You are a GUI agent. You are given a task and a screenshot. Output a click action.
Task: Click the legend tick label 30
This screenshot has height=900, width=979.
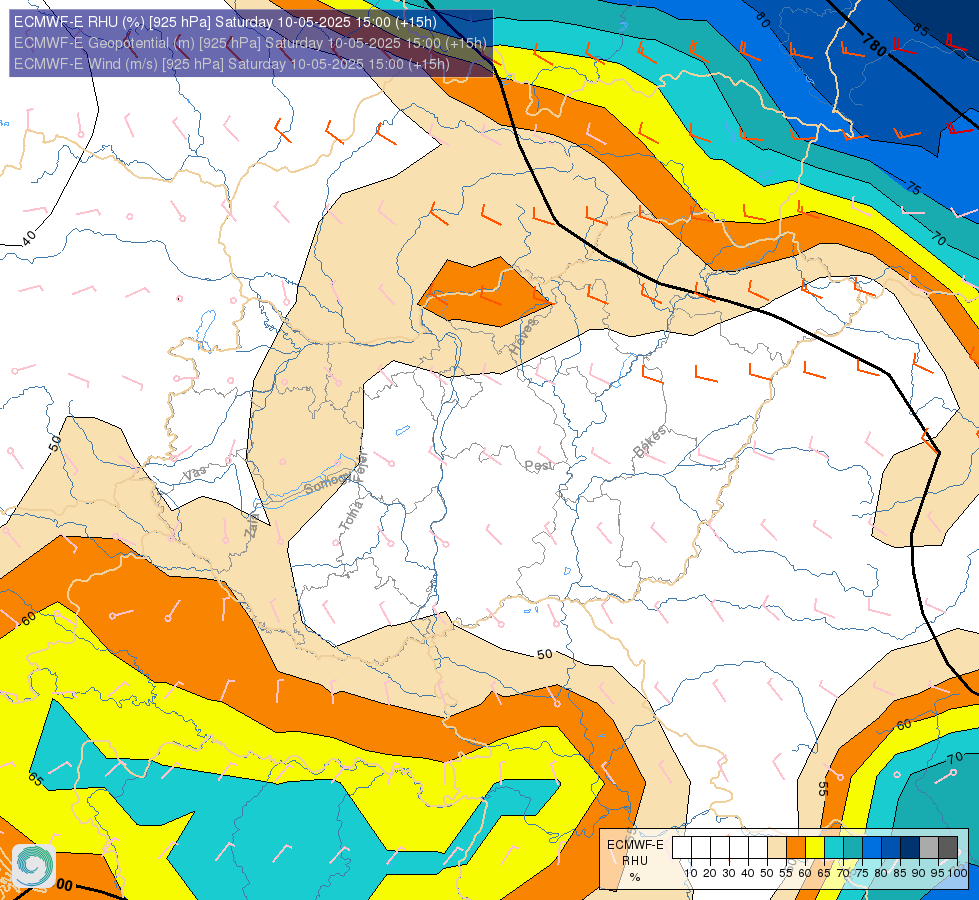tap(729, 873)
